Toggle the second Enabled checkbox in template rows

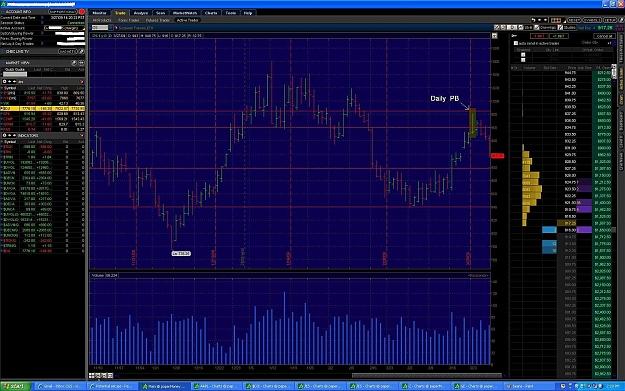coord(523,60)
